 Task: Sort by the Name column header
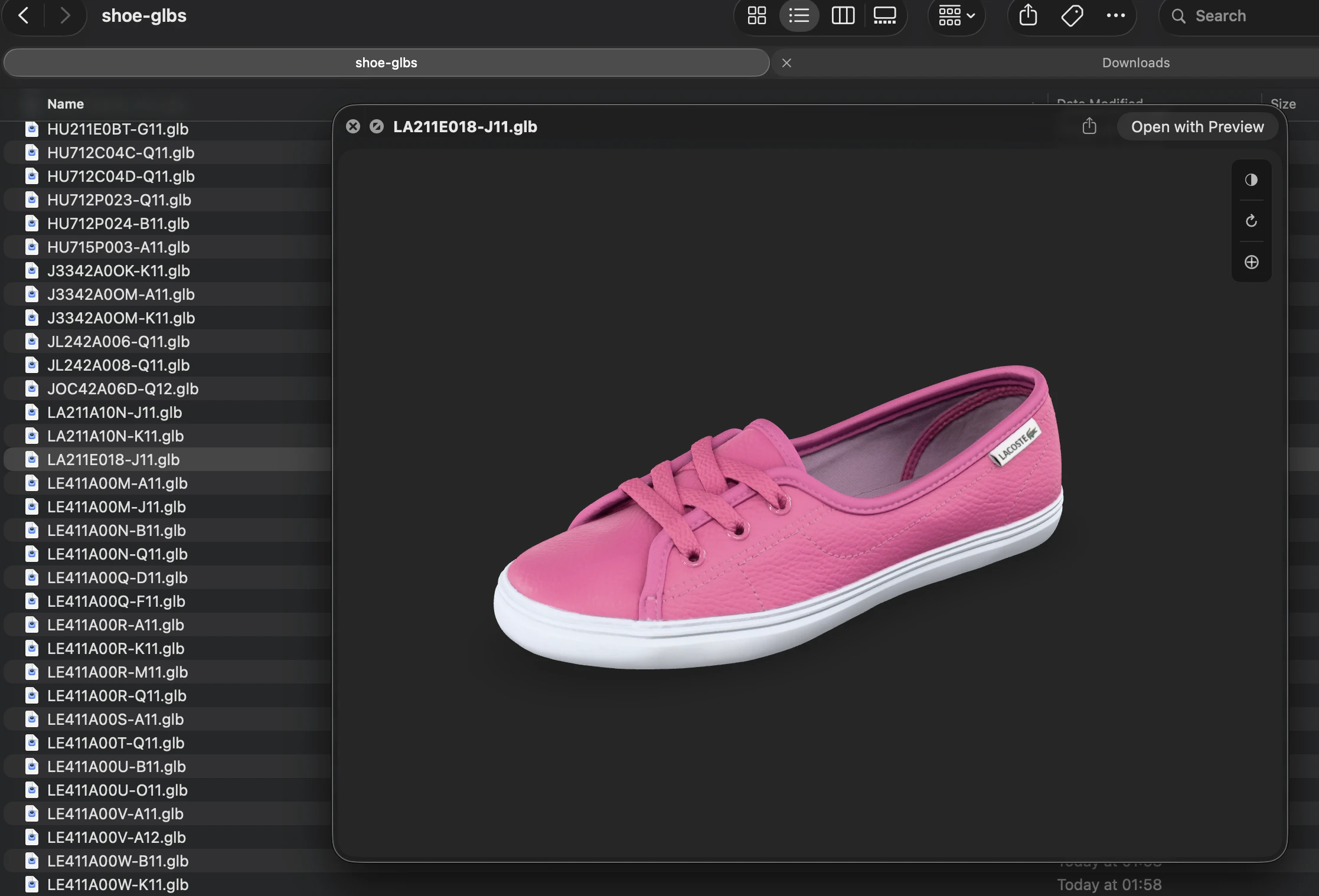click(x=66, y=104)
